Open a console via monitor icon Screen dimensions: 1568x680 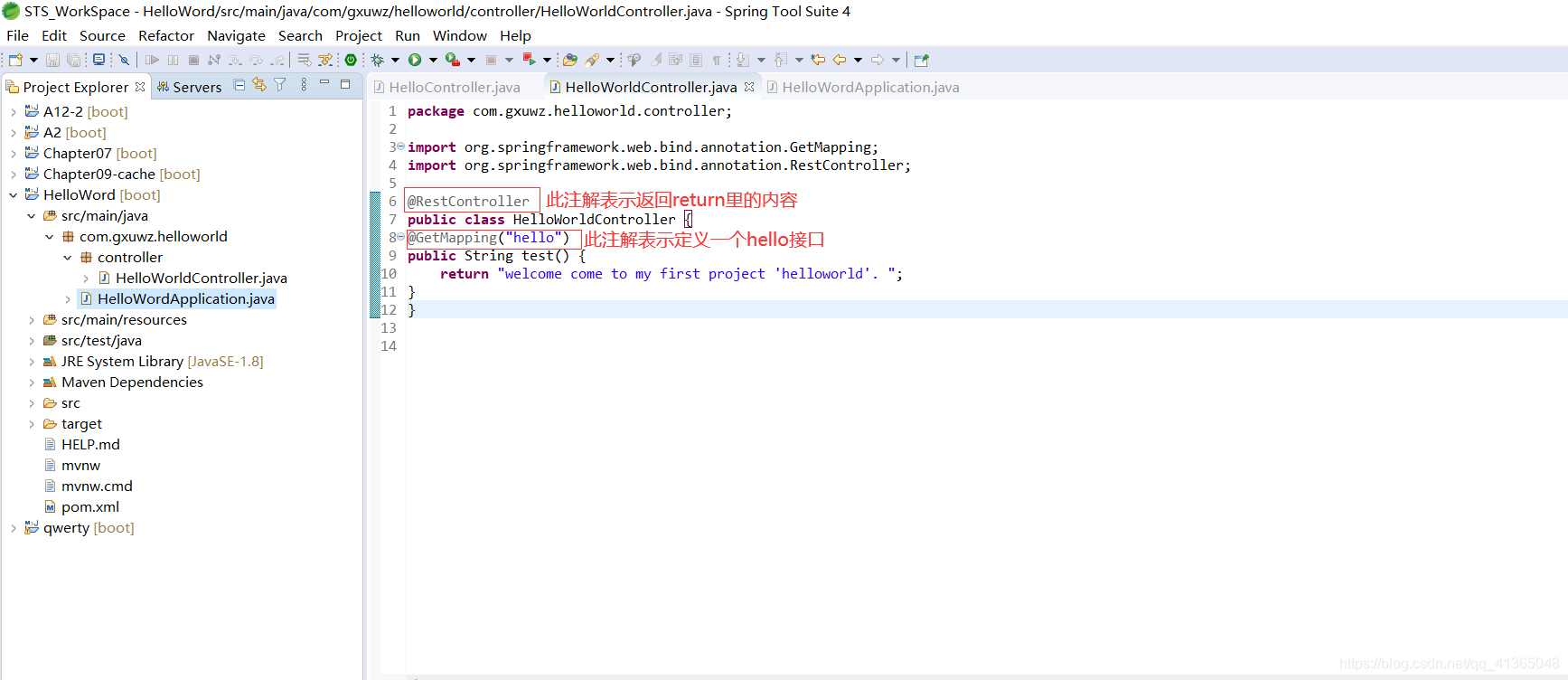[99, 60]
